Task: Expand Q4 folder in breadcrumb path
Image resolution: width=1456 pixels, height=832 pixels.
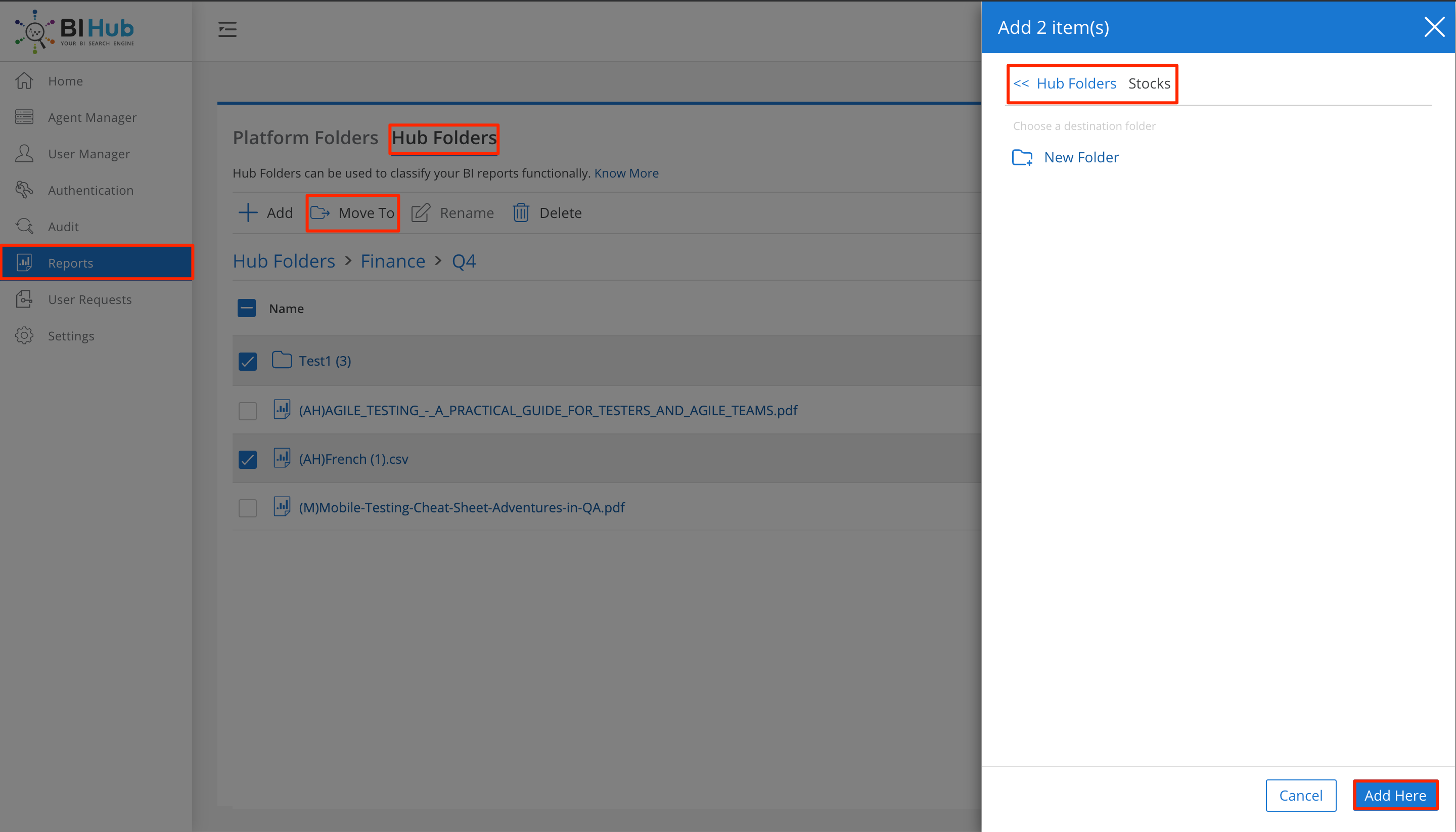Action: (x=464, y=260)
